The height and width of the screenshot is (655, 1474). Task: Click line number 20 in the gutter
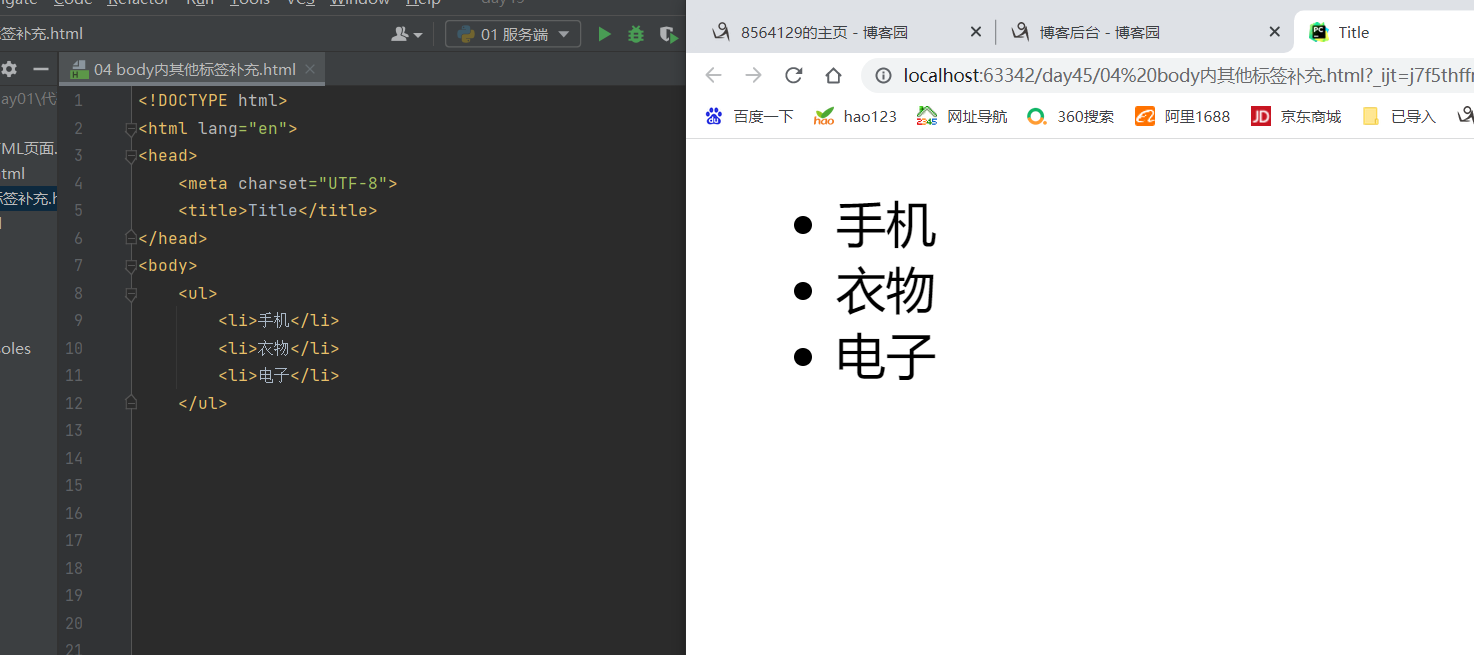[74, 623]
